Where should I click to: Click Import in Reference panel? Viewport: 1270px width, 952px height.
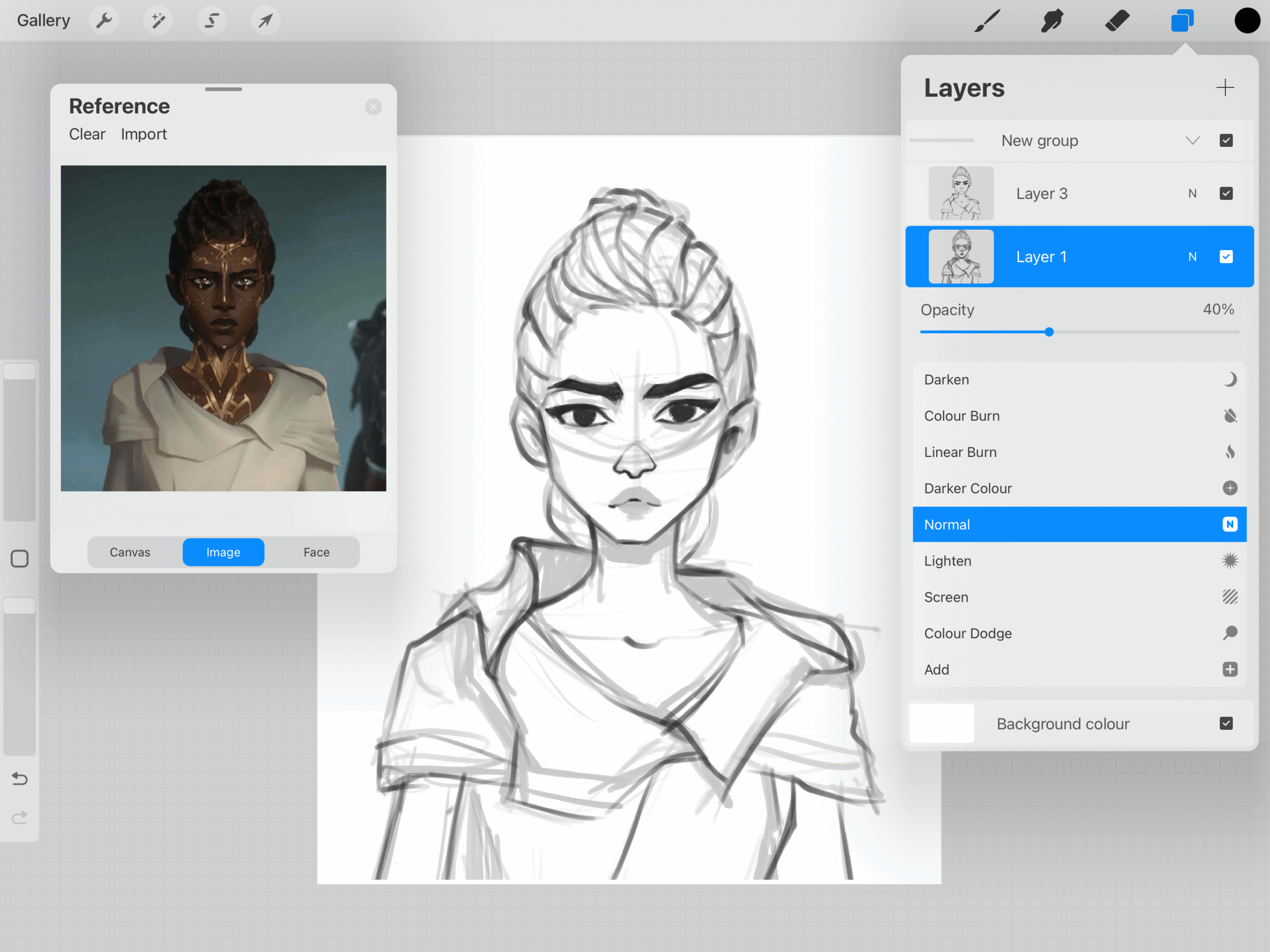coord(143,134)
